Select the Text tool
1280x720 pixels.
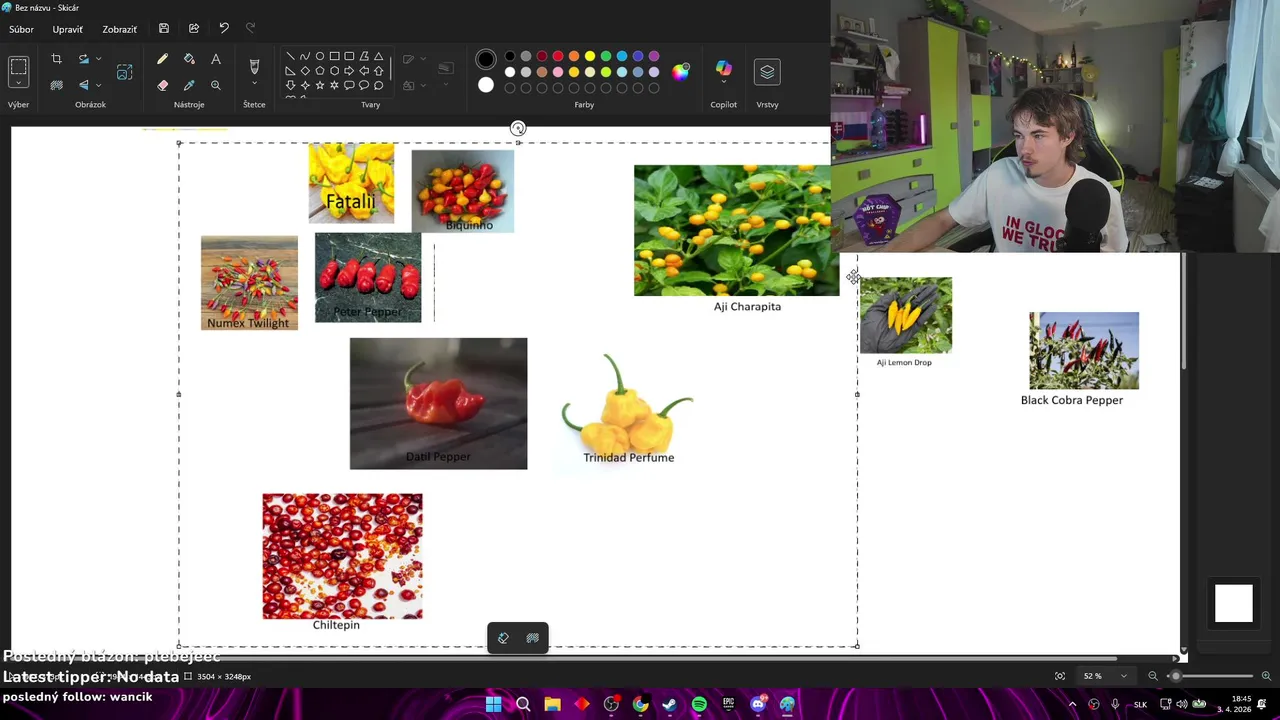coord(215,59)
